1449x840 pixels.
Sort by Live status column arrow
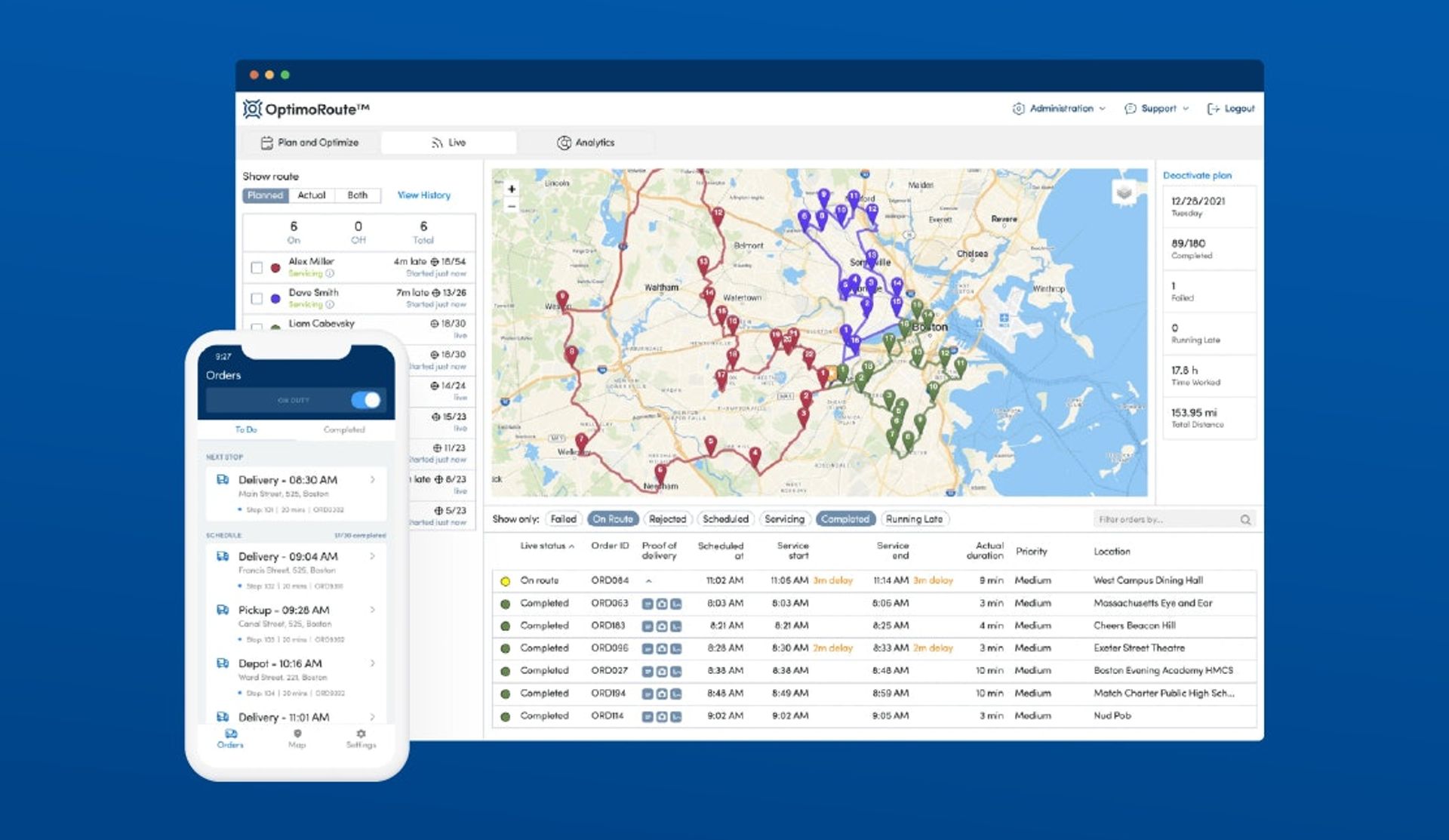coord(571,546)
